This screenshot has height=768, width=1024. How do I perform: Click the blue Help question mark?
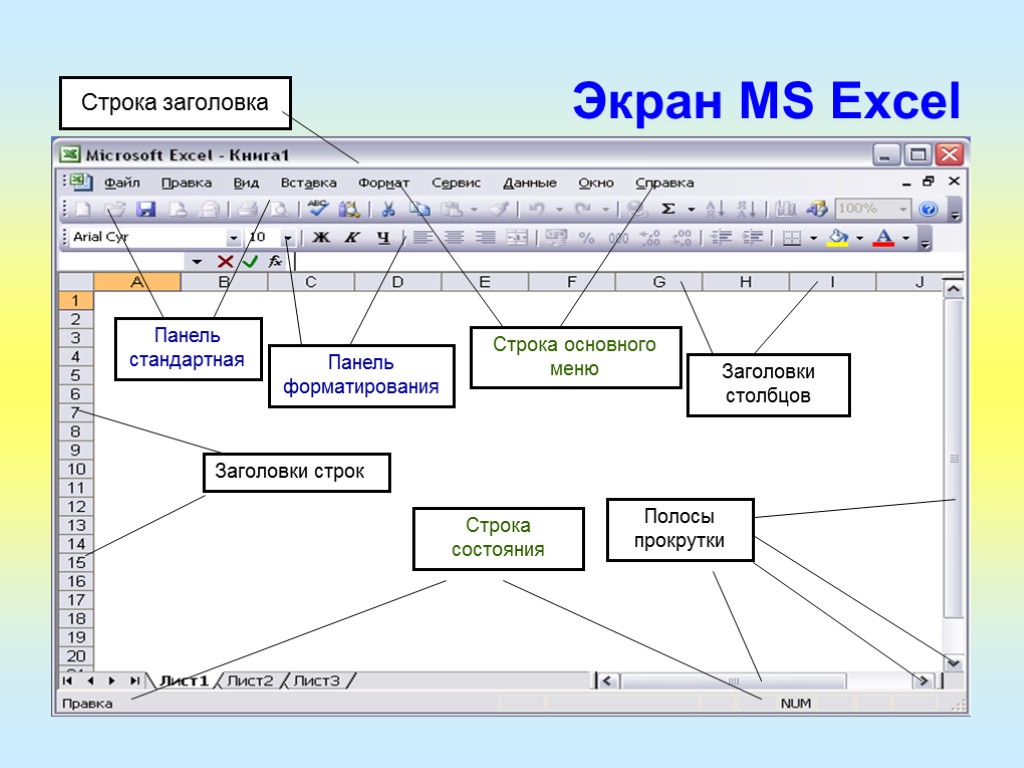pyautogui.click(x=928, y=210)
